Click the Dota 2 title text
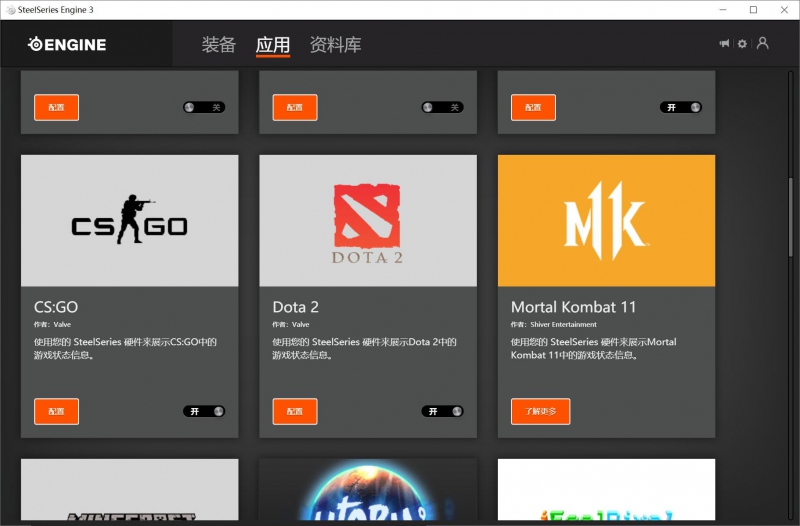800x526 pixels. [295, 307]
